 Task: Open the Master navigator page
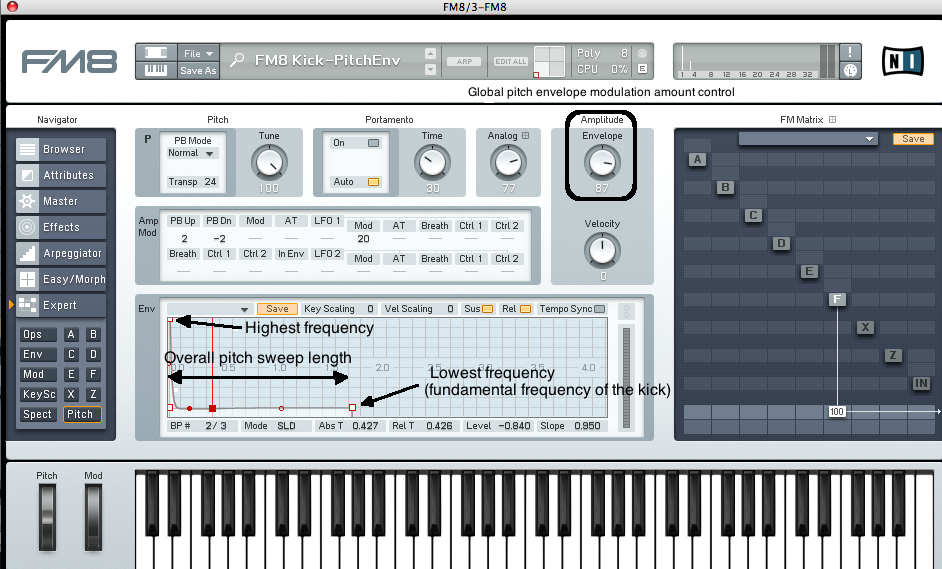tap(61, 201)
